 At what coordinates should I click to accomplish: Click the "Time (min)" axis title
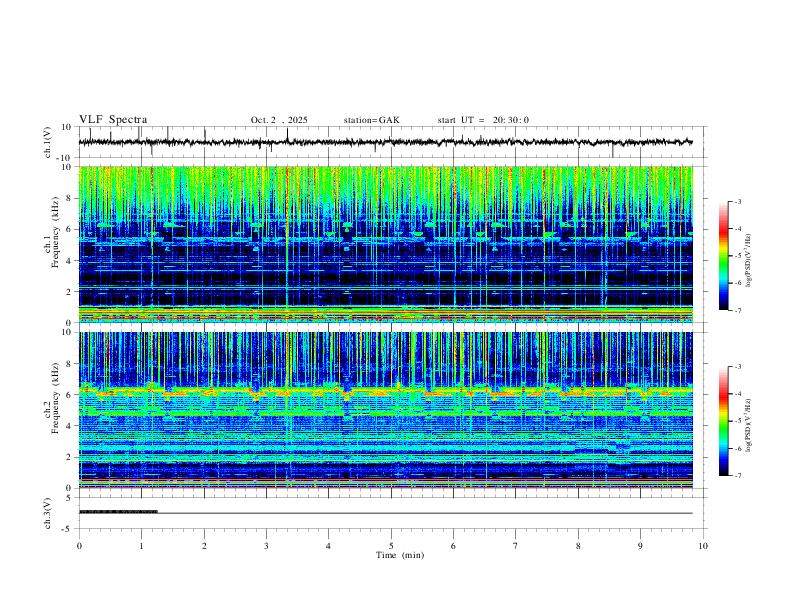click(400, 555)
